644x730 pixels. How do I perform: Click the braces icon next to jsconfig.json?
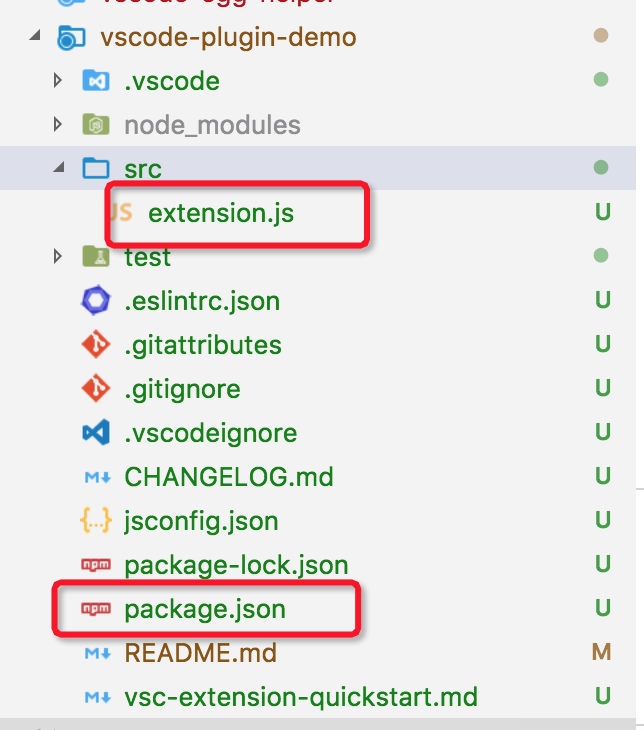[95, 521]
